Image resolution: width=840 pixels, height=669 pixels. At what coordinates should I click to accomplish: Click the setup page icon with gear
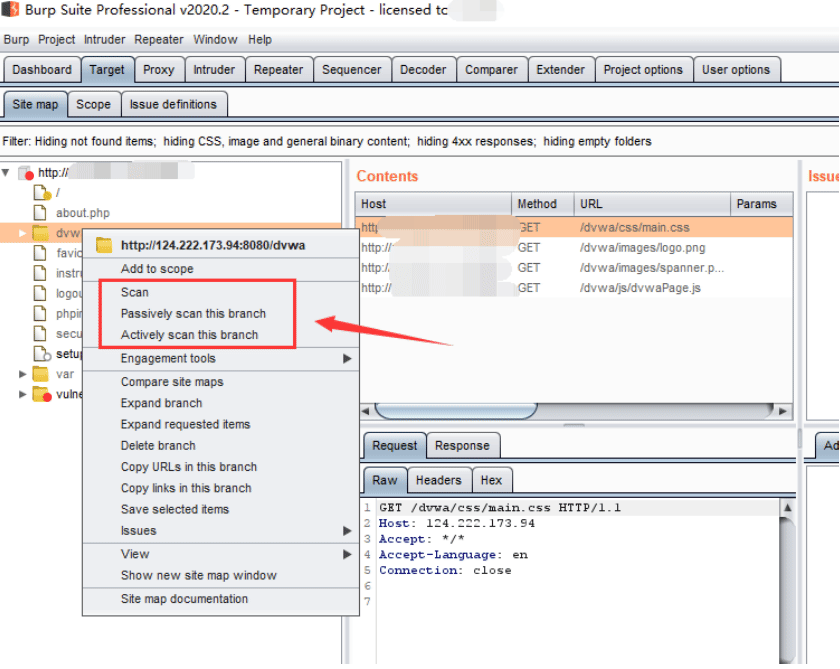(41, 354)
